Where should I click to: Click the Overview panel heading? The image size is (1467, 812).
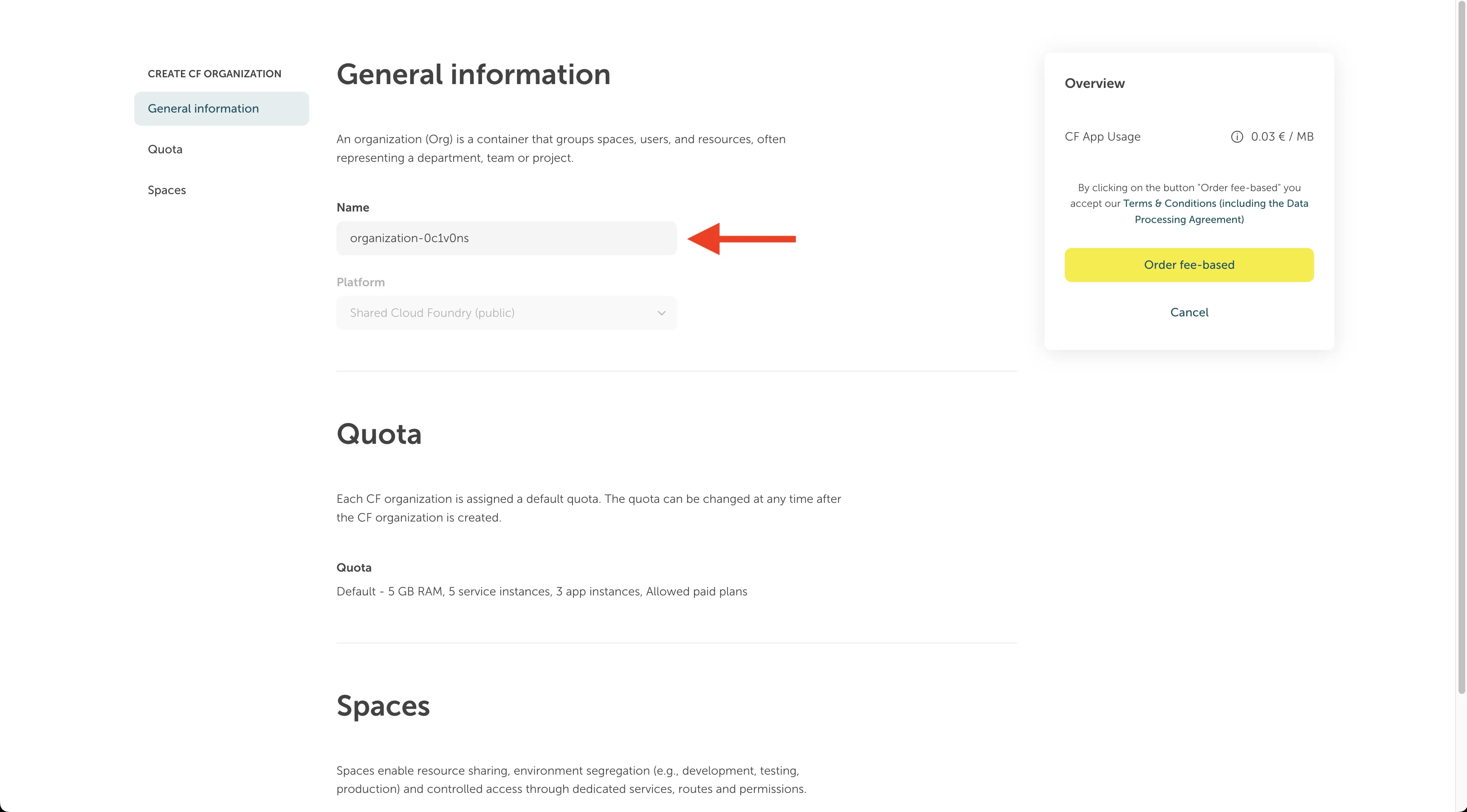pyautogui.click(x=1094, y=83)
